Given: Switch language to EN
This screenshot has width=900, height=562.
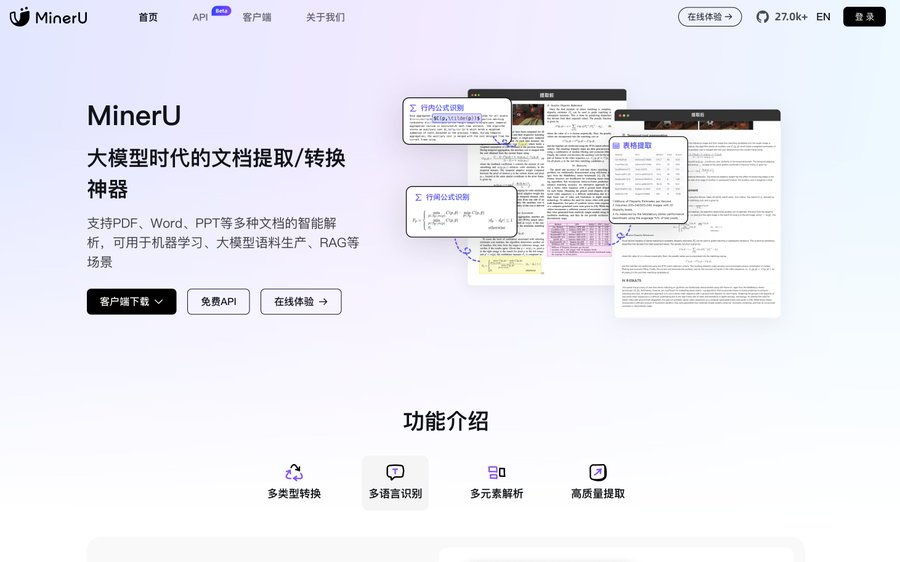Looking at the screenshot, I should click(823, 17).
